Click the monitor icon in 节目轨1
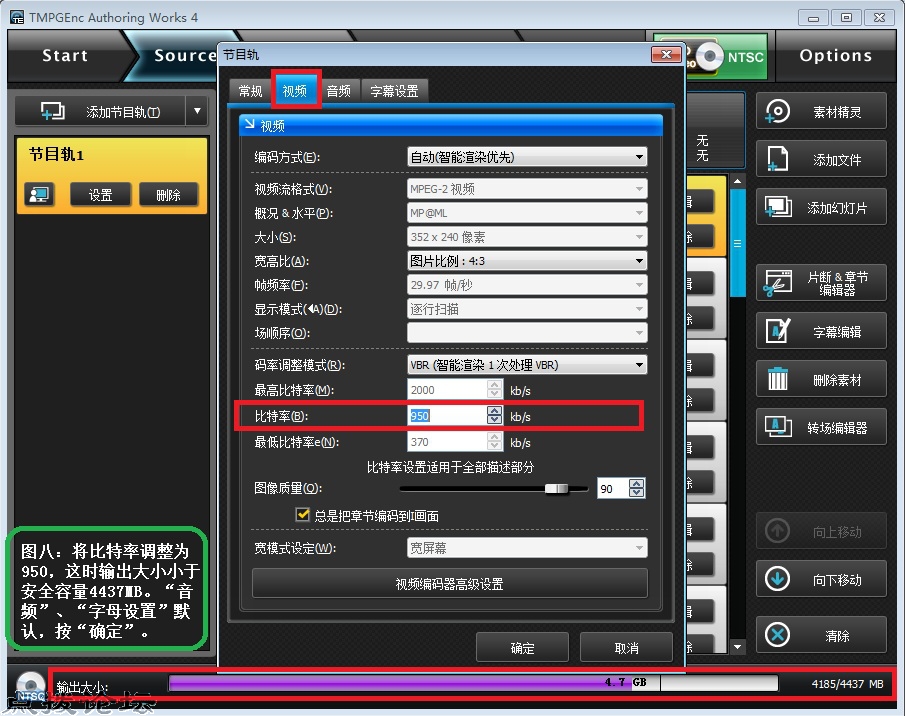Viewport: 905px width, 716px height. [39, 194]
